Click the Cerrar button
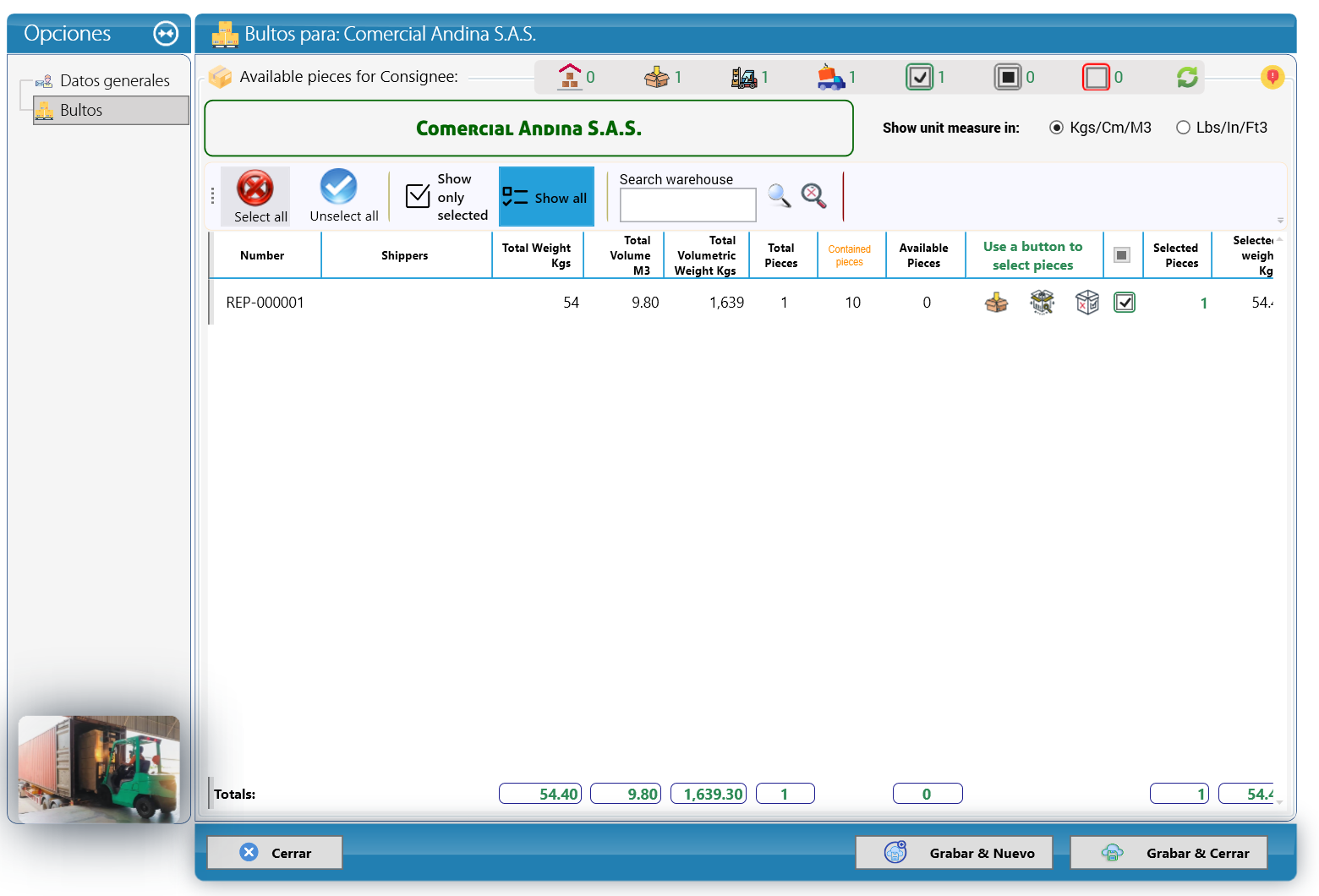1319x896 pixels. [275, 853]
